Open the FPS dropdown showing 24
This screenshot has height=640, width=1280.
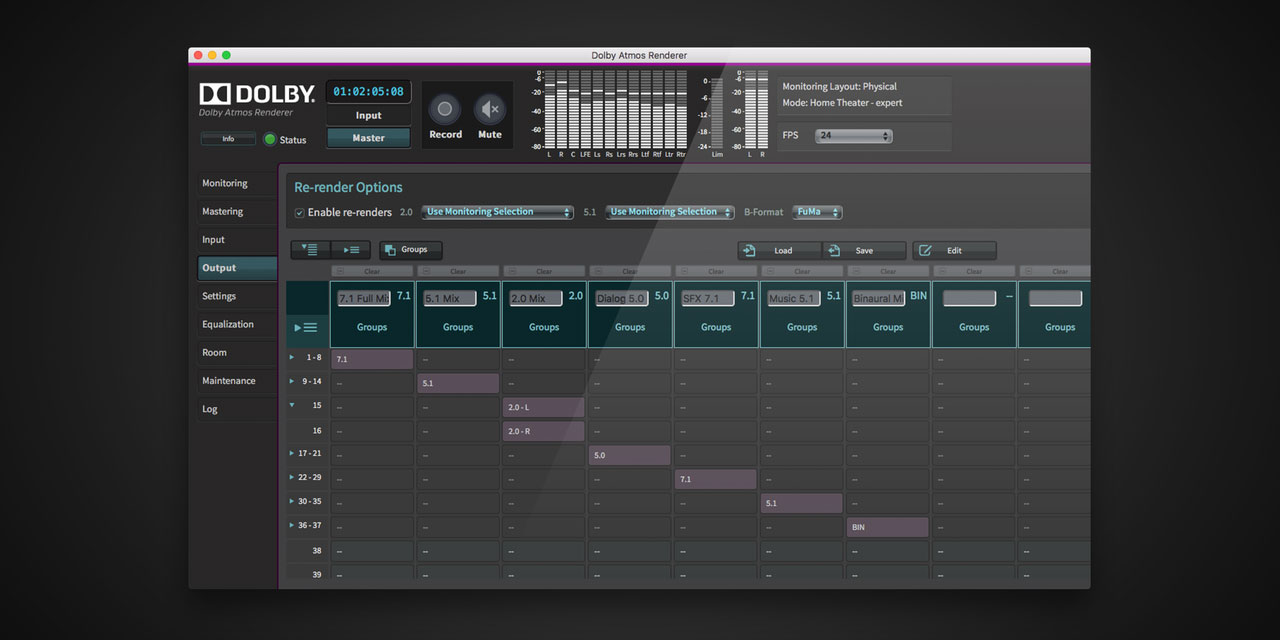[853, 135]
